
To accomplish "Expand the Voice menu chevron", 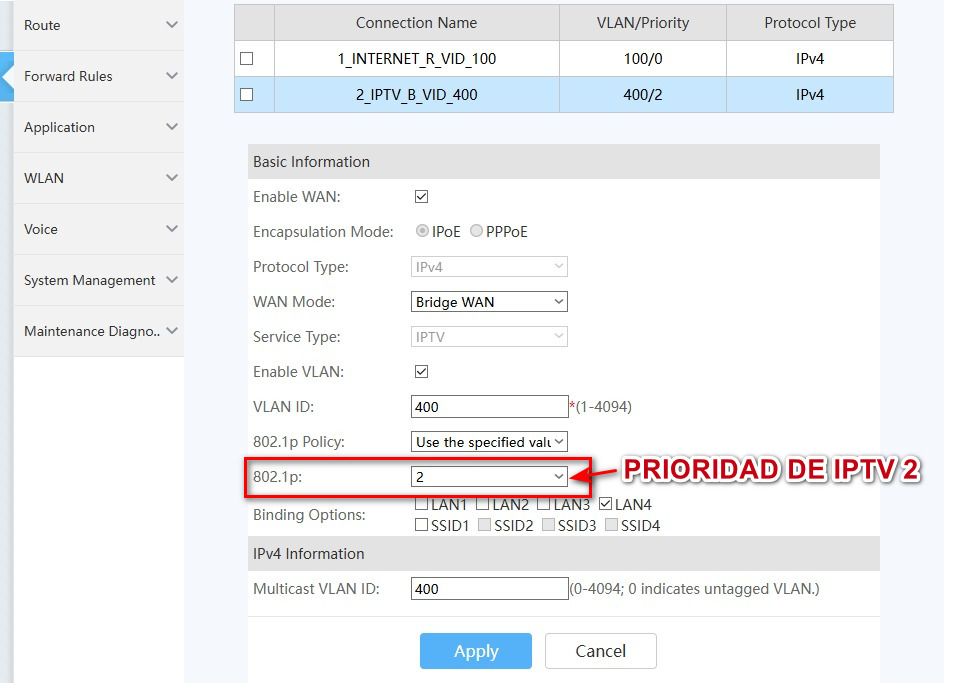I will point(172,229).
